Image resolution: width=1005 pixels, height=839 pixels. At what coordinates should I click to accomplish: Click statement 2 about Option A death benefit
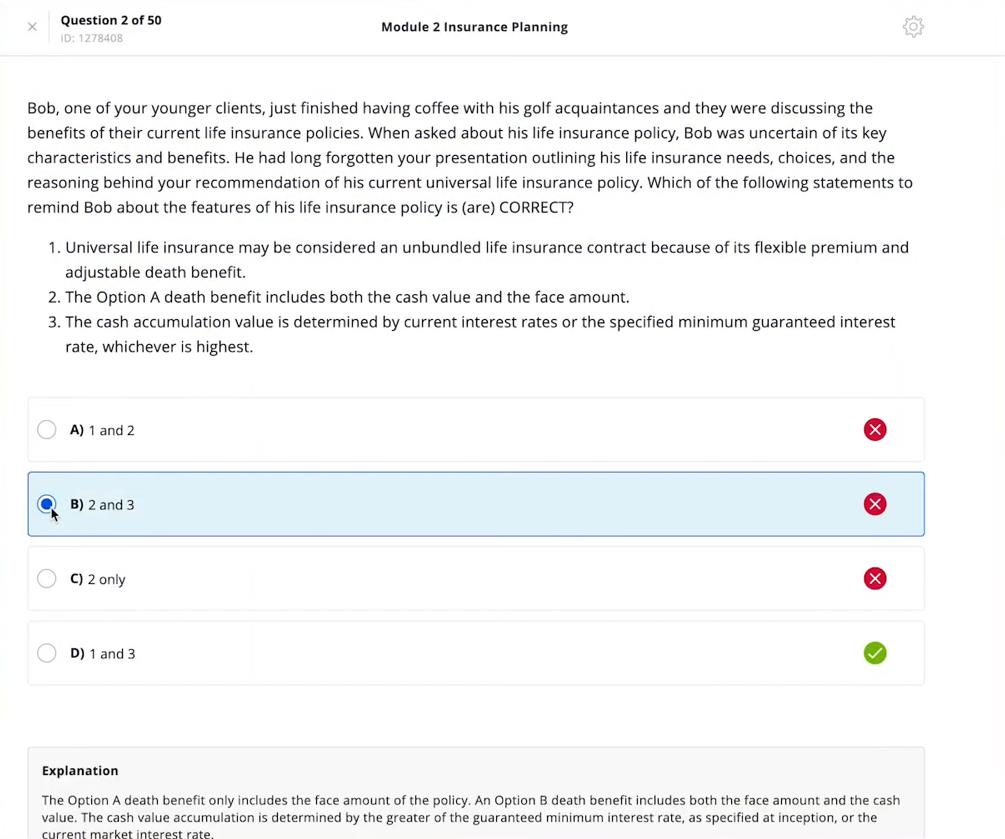tap(347, 297)
